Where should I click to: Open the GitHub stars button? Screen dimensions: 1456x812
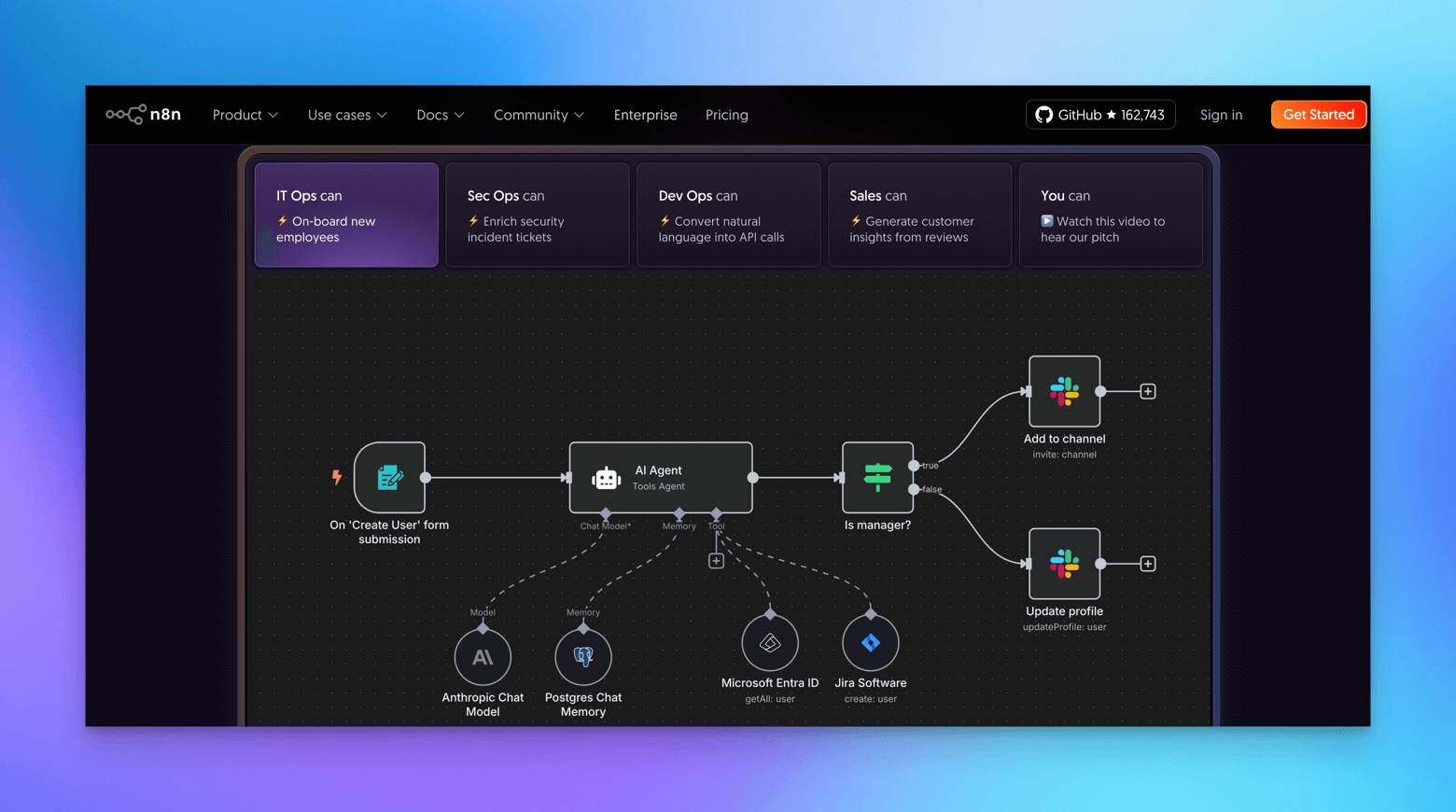pos(1100,115)
